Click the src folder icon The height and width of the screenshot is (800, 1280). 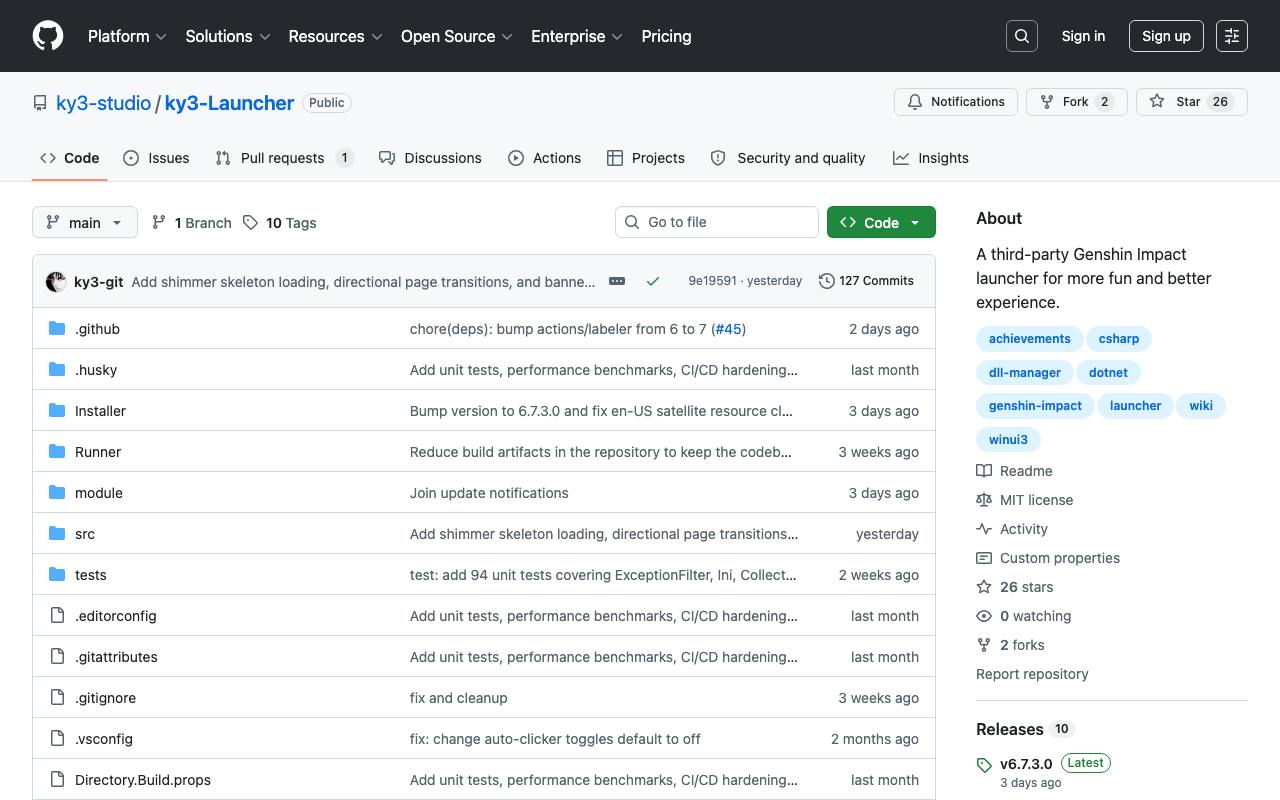[57, 534]
